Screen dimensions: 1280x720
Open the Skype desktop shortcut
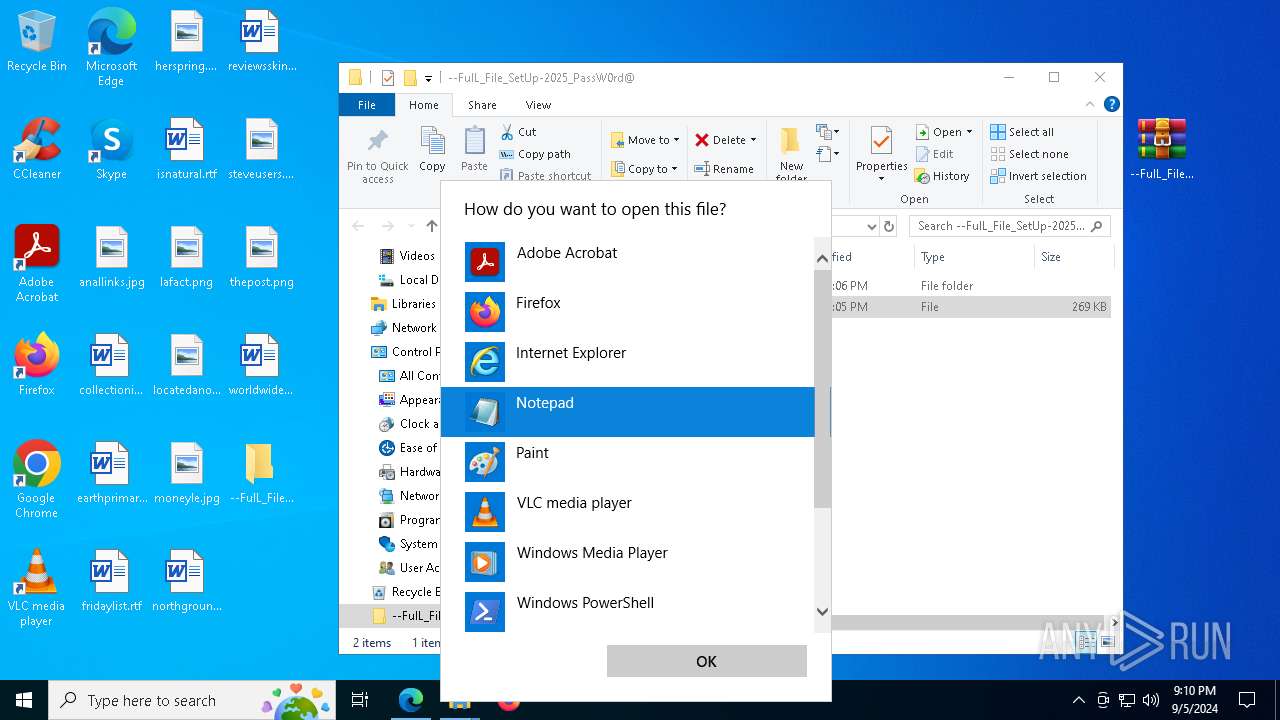click(111, 149)
